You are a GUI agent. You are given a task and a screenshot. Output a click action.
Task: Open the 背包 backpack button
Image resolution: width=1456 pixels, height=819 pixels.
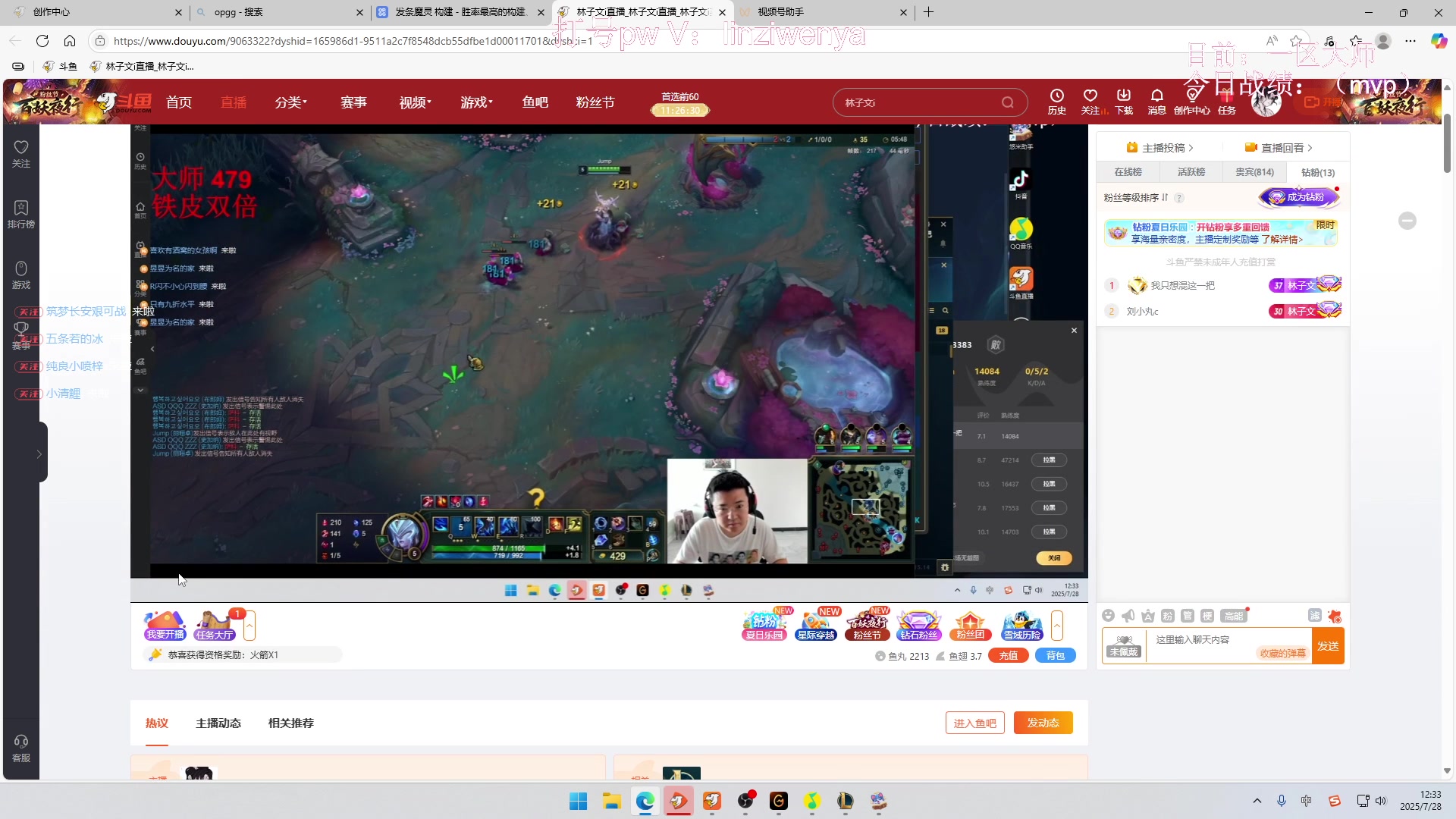(1056, 656)
